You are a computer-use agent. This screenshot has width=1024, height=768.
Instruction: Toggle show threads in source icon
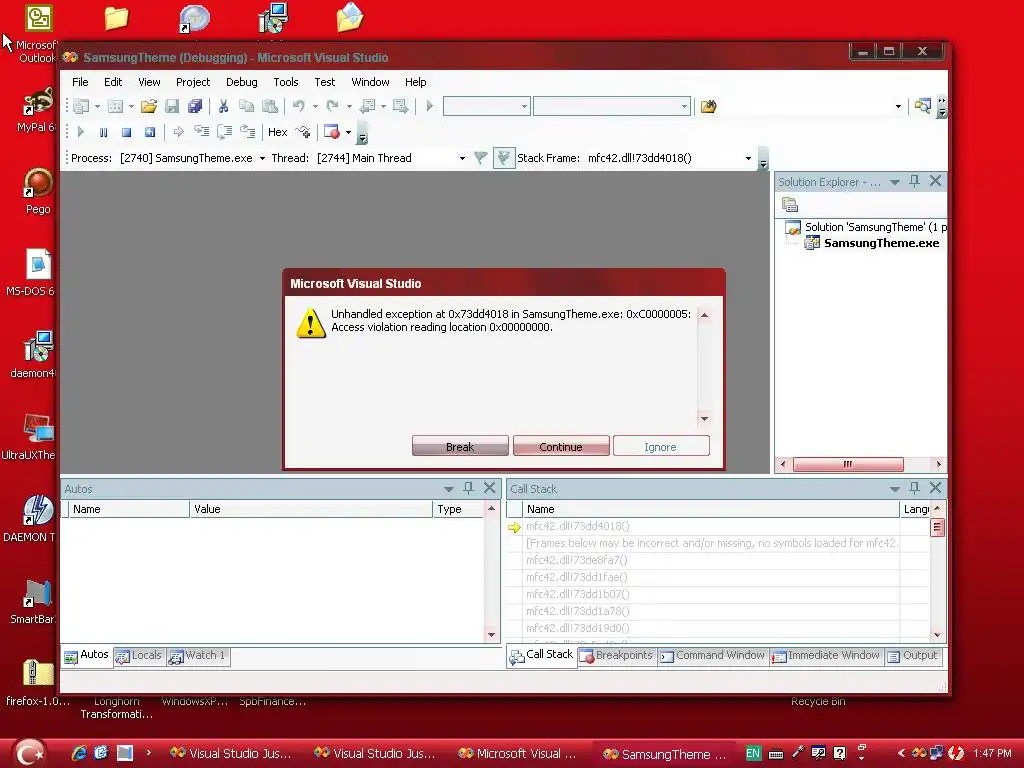[504, 157]
